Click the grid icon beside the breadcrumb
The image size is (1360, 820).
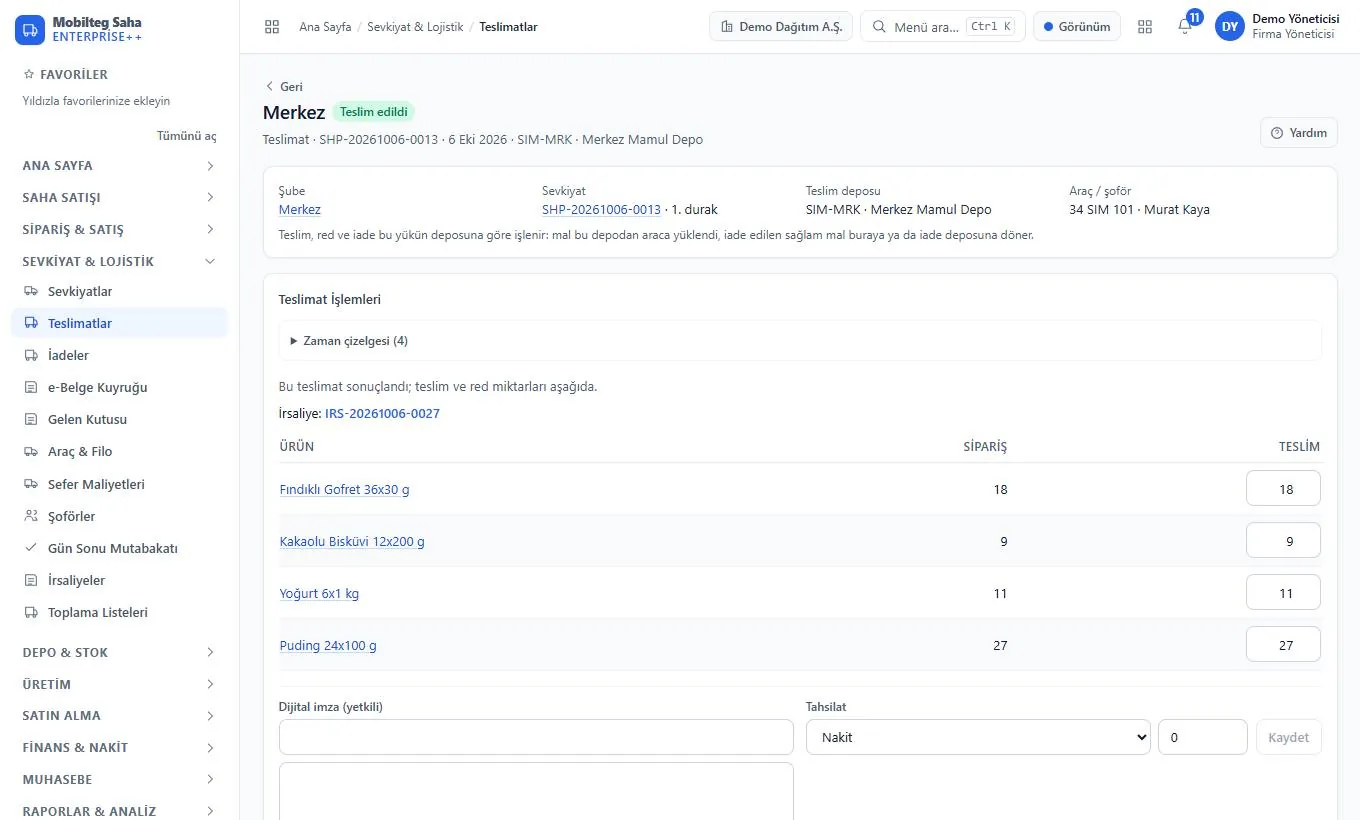pos(272,27)
